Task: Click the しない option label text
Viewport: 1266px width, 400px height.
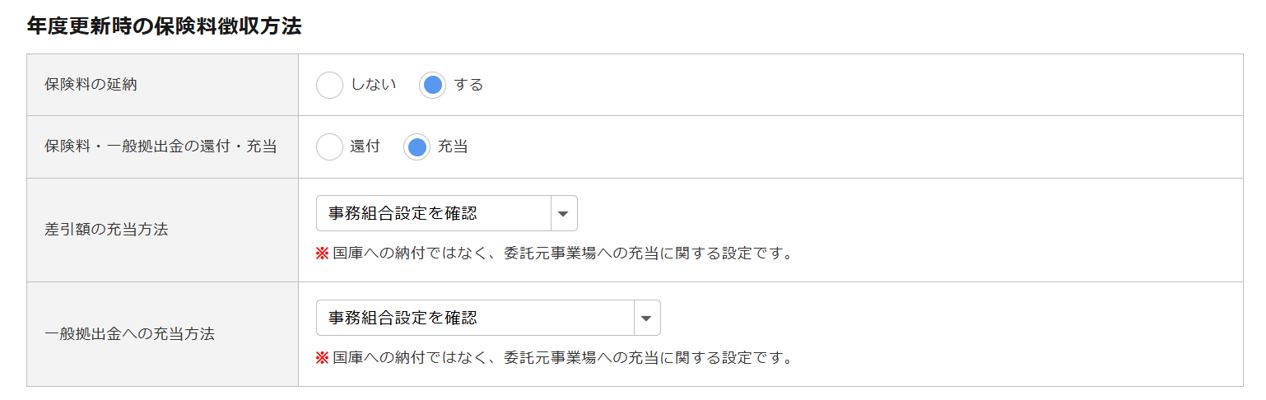Action: tap(373, 85)
